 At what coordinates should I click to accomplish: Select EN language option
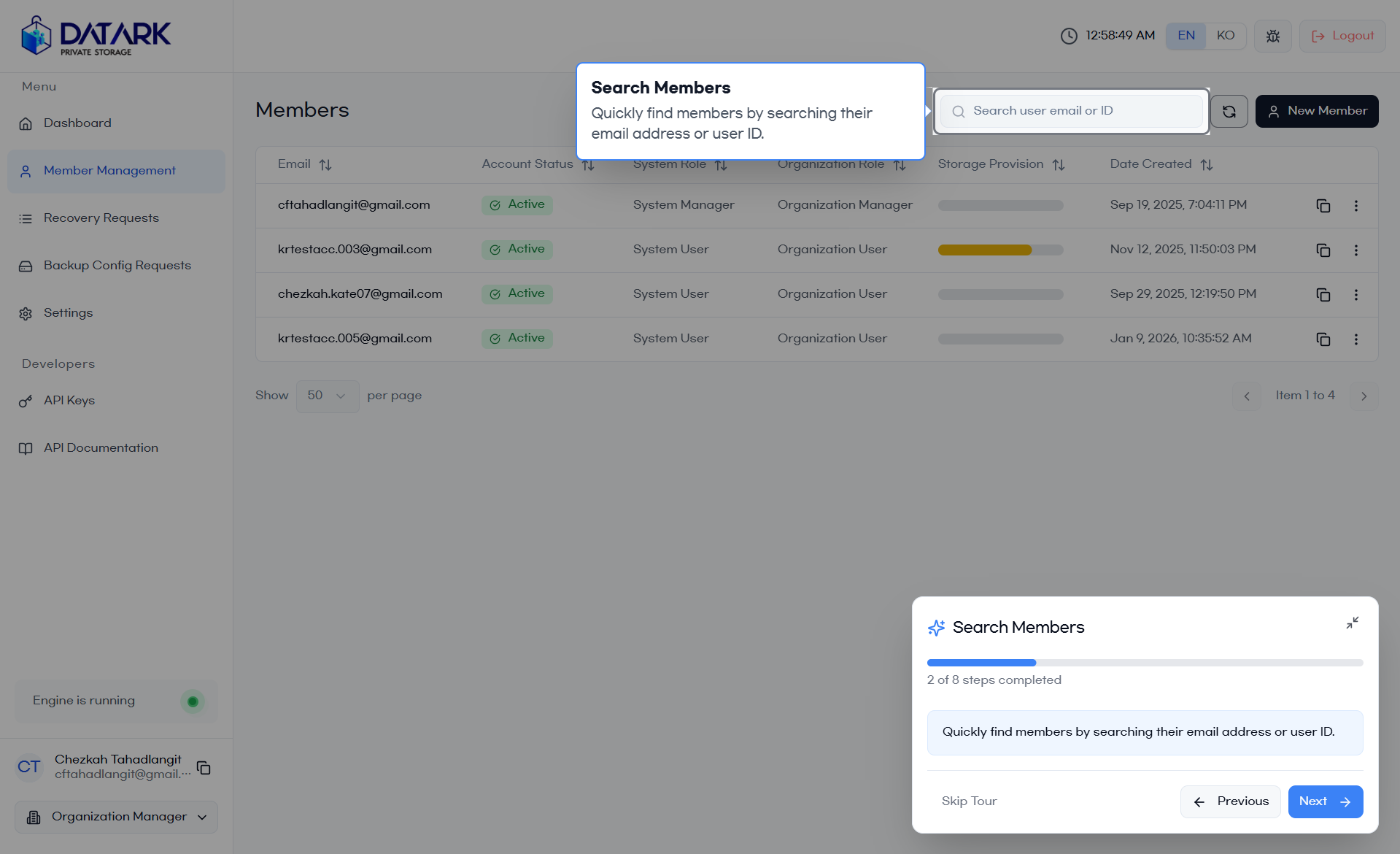[x=1186, y=36]
